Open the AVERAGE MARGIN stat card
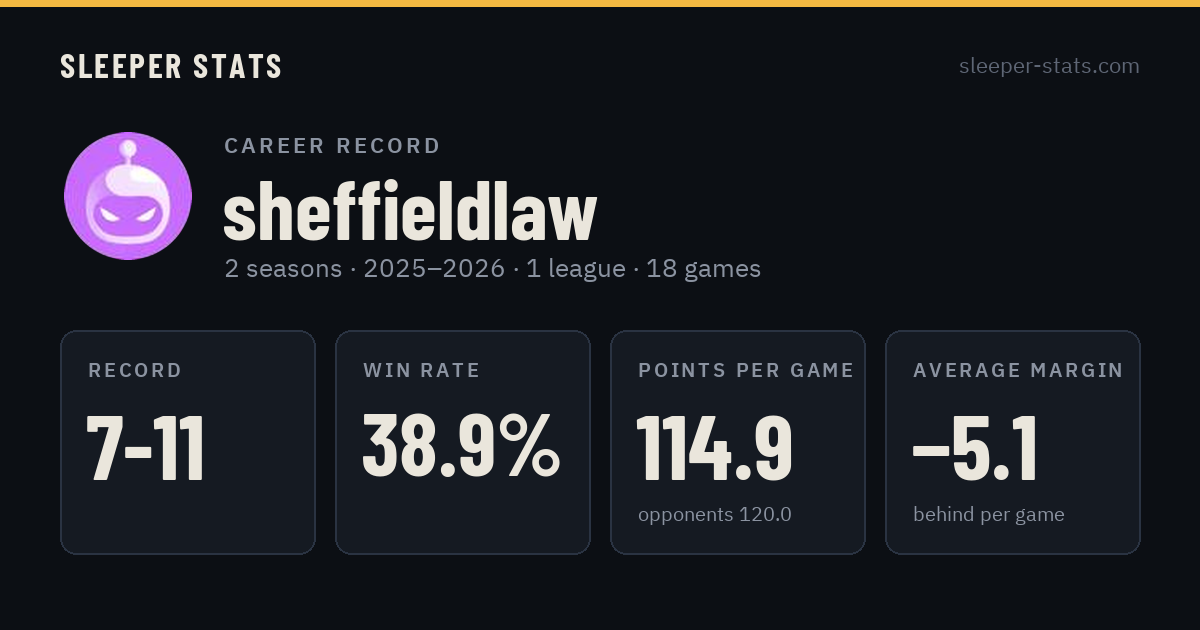The image size is (1200, 630). pos(1013,442)
